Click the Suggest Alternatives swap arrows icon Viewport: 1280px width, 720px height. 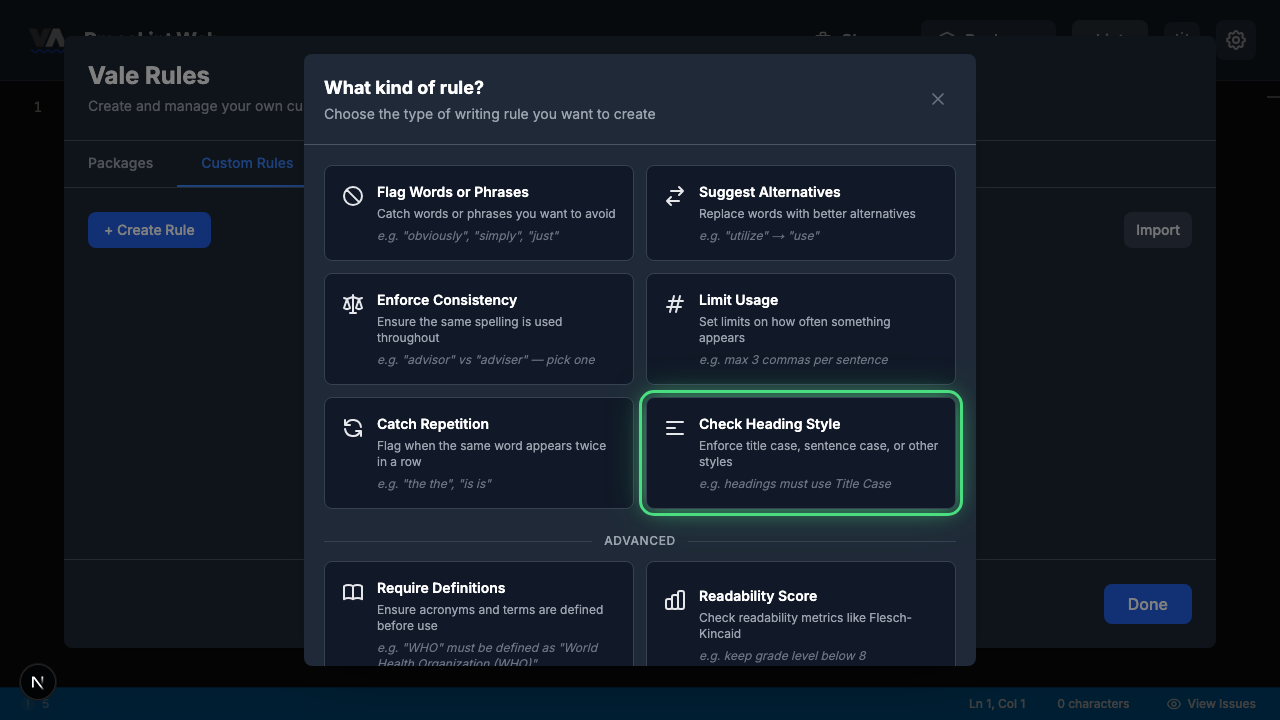pos(675,196)
